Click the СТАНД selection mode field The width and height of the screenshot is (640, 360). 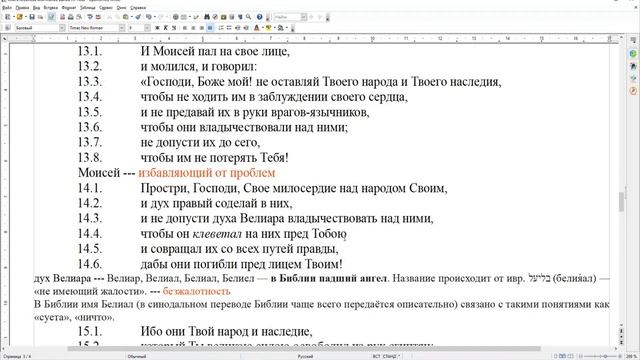click(389, 356)
